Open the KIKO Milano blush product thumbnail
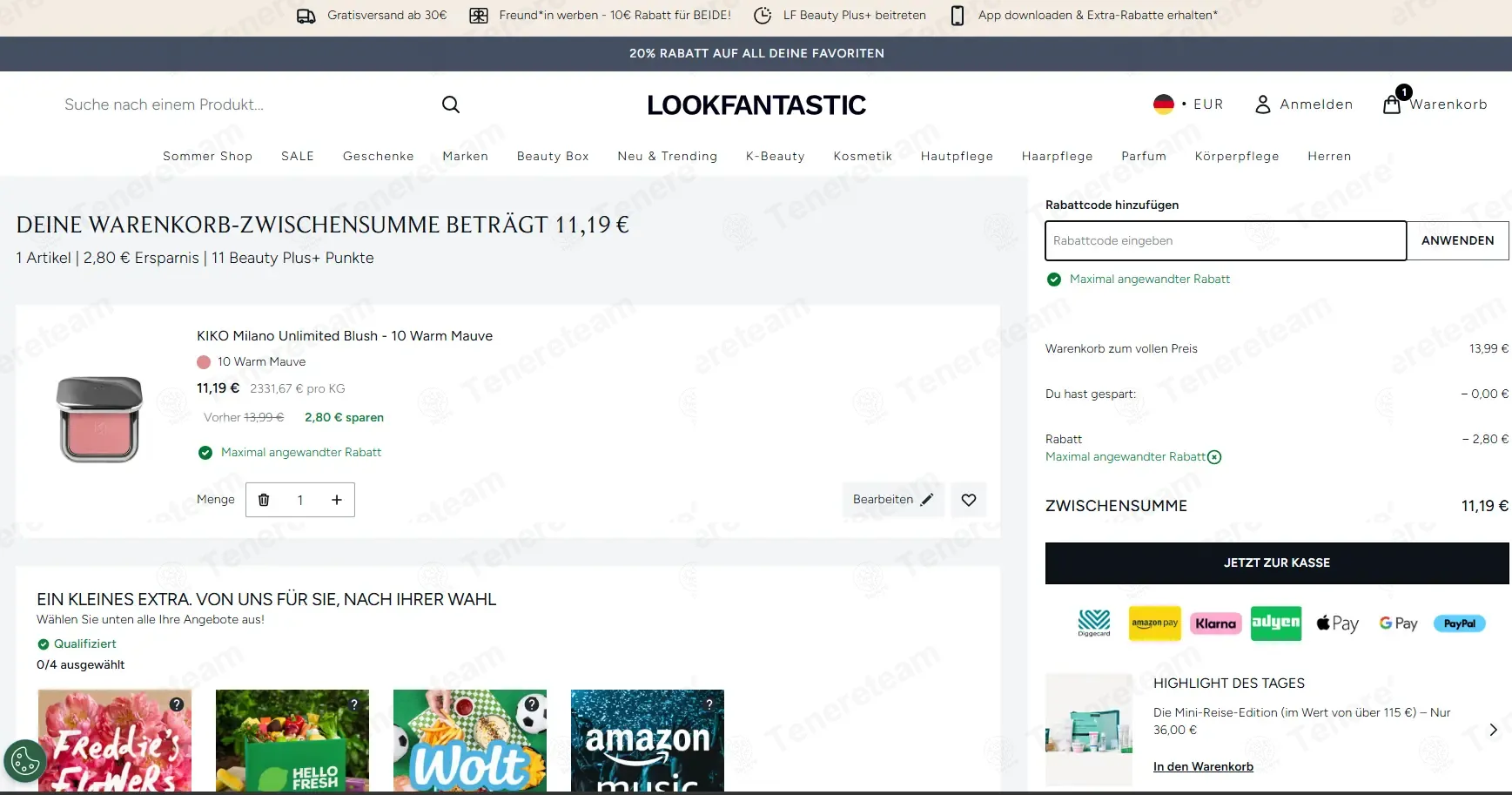 tap(99, 419)
